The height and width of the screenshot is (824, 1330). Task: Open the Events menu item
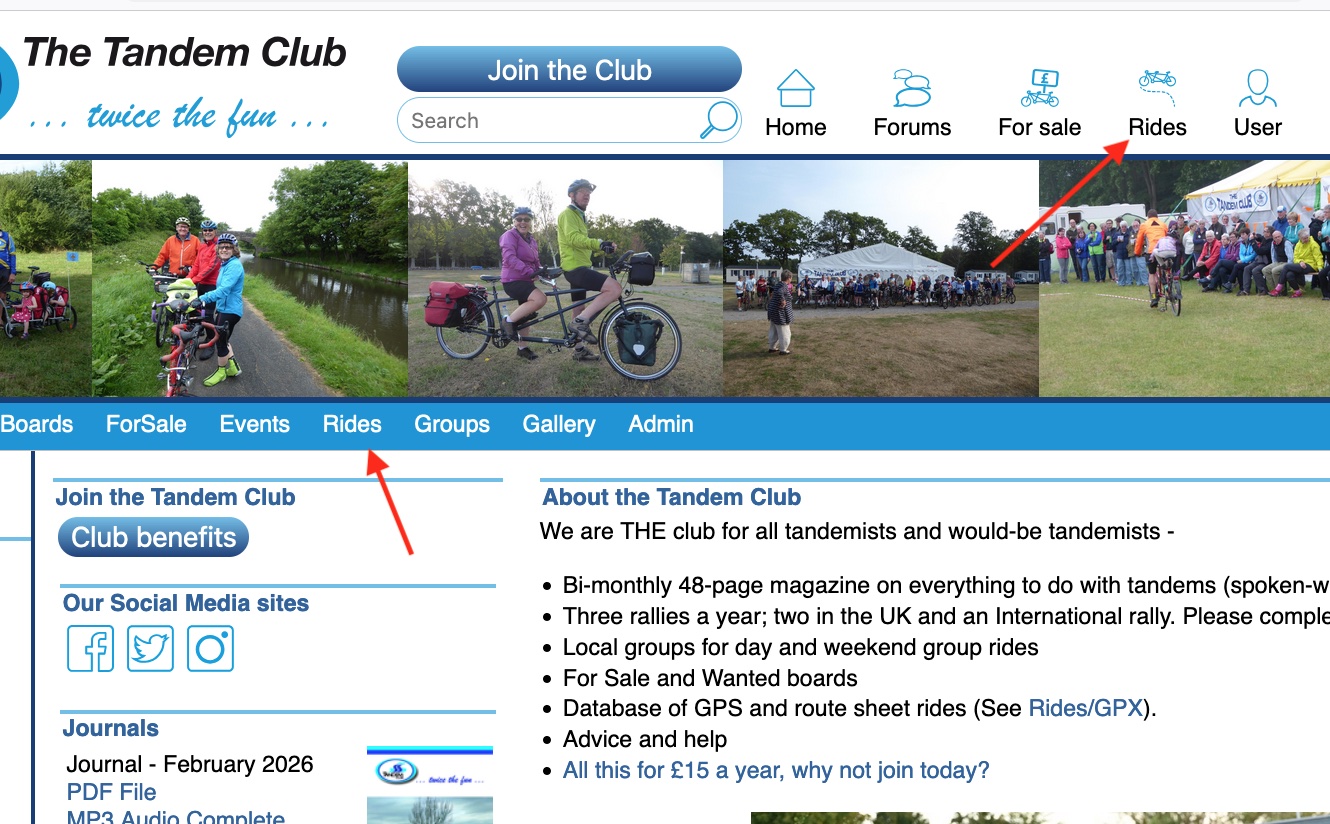coord(255,424)
